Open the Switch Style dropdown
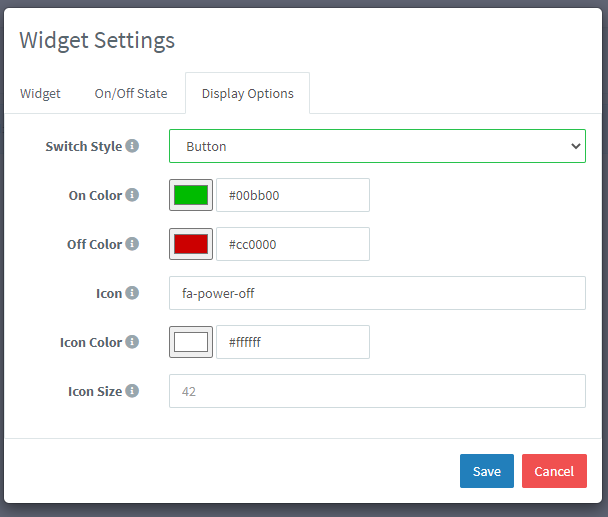Screen dimensions: 608x517 click(x=377, y=146)
